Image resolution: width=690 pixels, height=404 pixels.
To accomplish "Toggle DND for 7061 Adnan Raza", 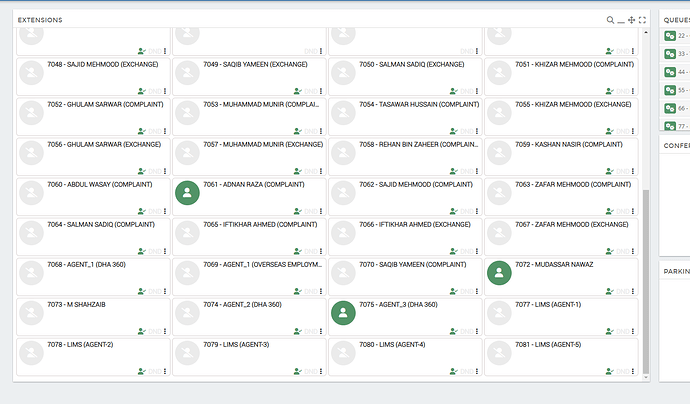I will point(311,211).
